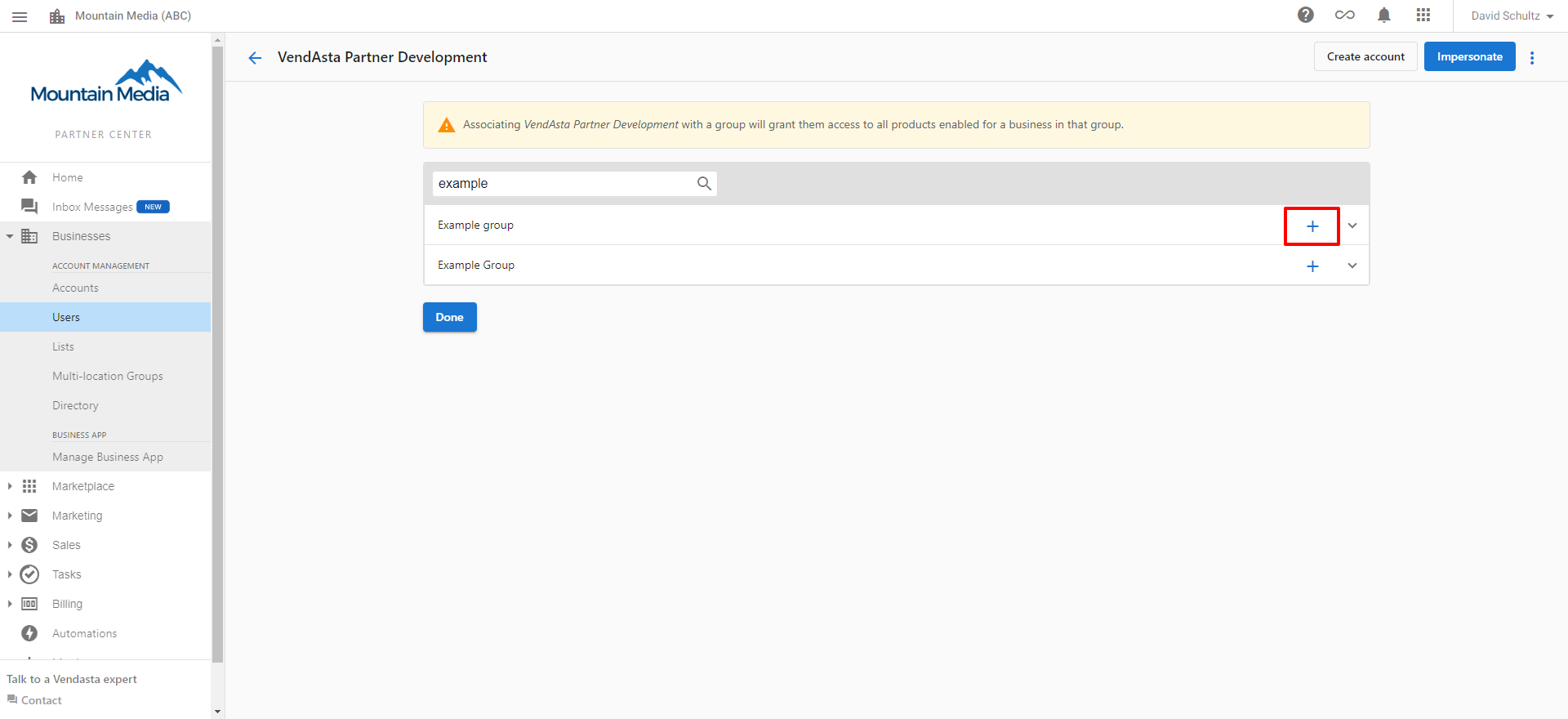Viewport: 1568px width, 719px height.
Task: Open the notifications bell
Action: (1384, 15)
